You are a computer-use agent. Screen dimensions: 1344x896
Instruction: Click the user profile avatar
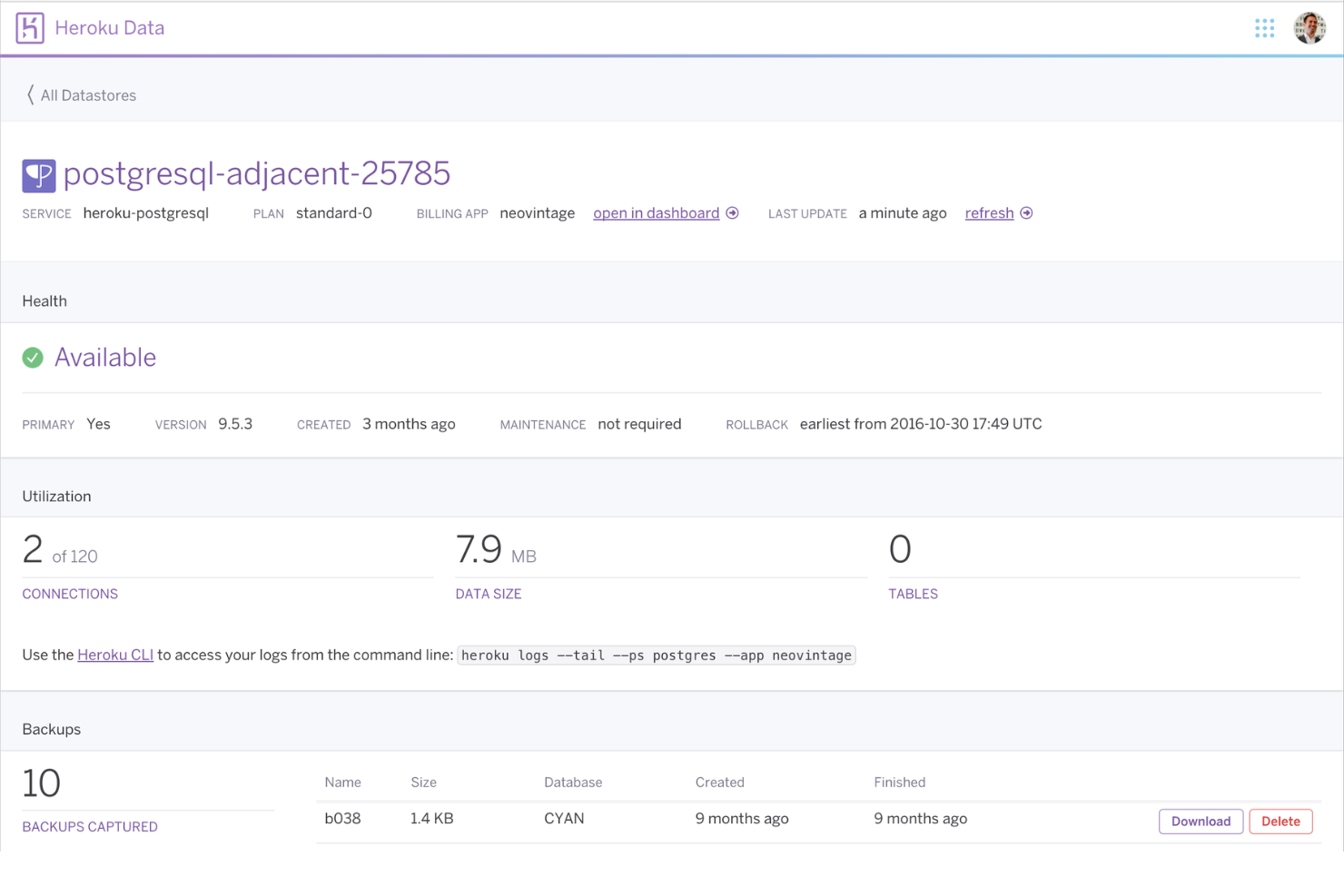pos(1309,28)
